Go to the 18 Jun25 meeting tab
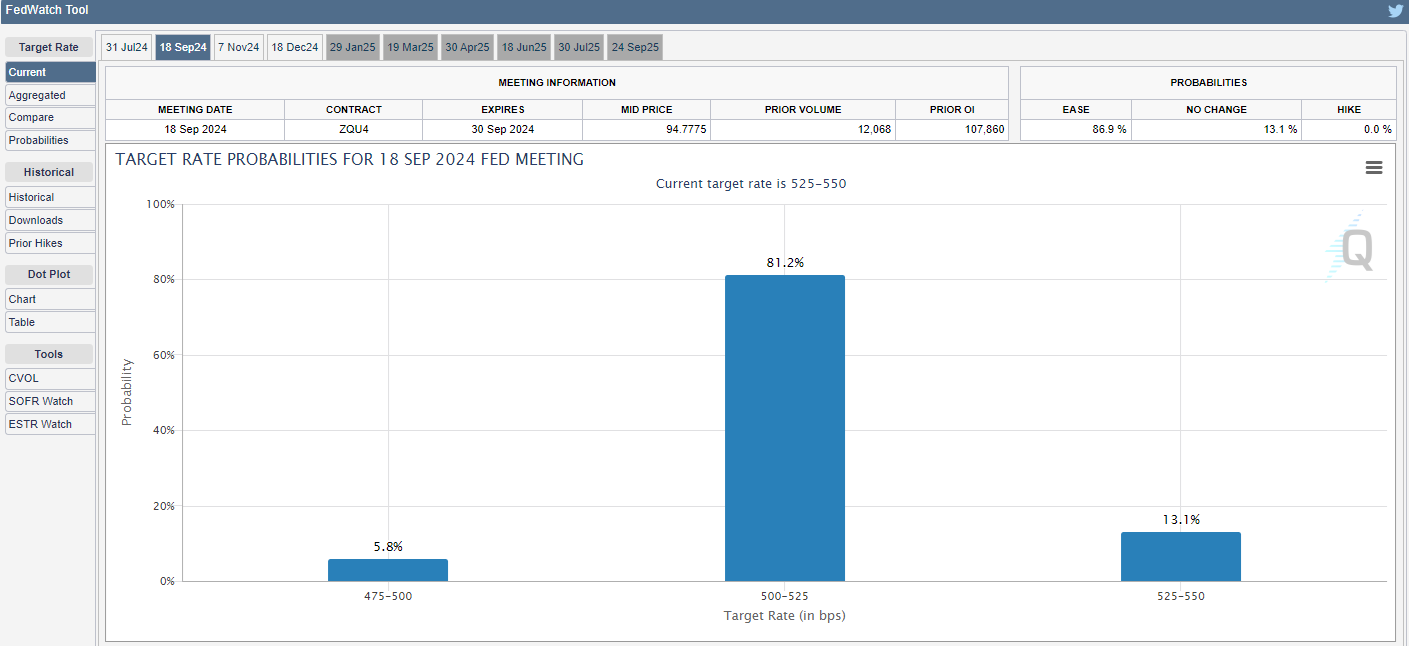 click(x=524, y=47)
